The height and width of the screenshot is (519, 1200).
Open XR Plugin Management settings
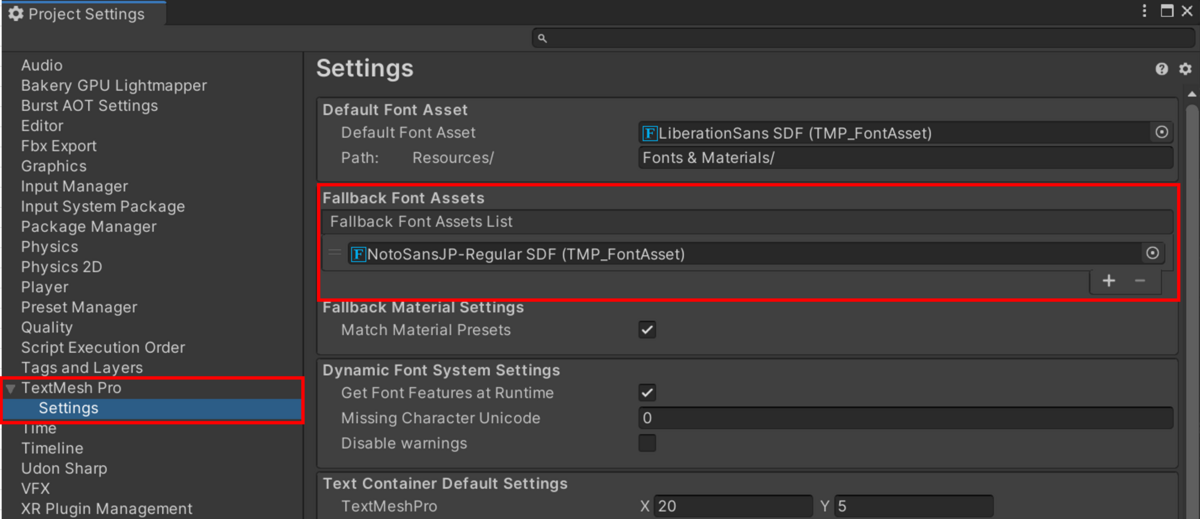click(x=107, y=508)
